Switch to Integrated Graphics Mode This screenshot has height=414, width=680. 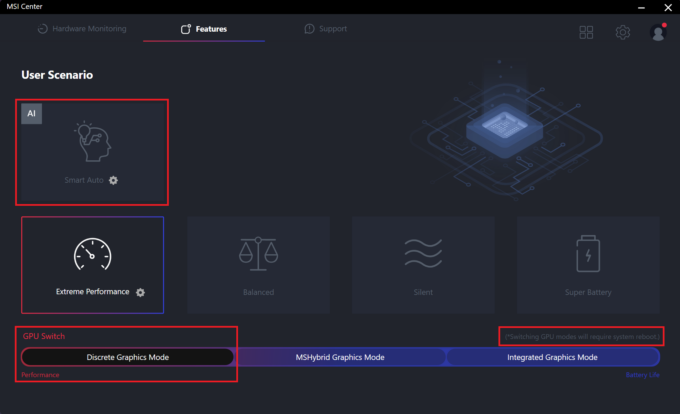552,357
